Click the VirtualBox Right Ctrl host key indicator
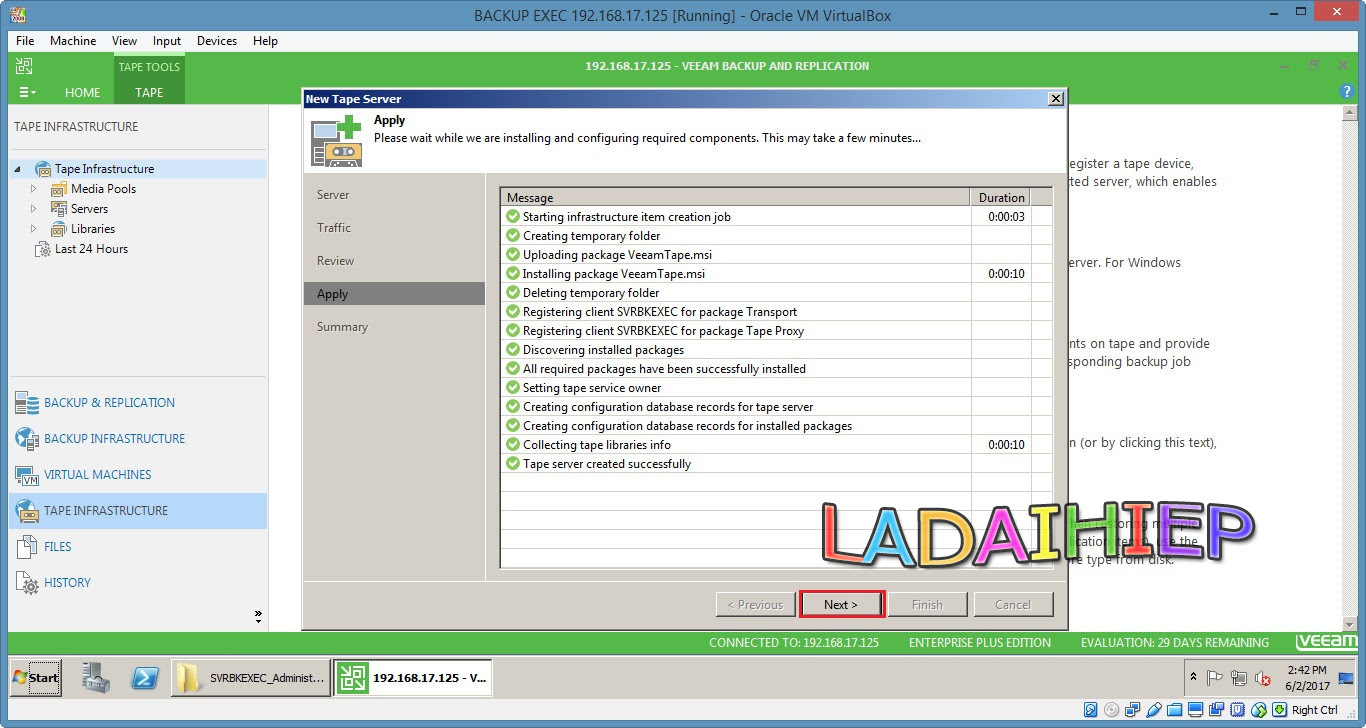The height and width of the screenshot is (728, 1366). pos(1313,711)
